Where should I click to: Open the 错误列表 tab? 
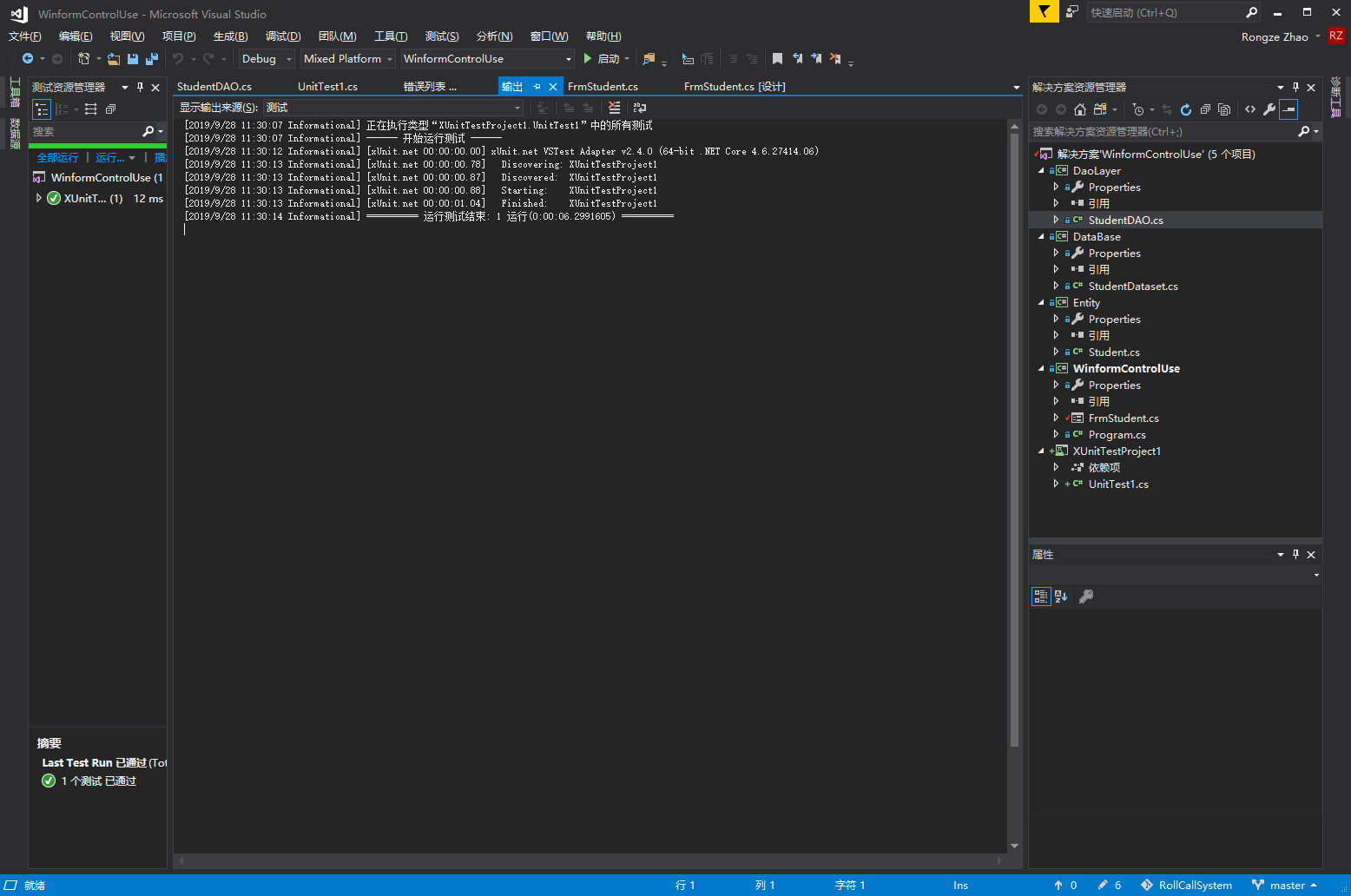pyautogui.click(x=430, y=87)
